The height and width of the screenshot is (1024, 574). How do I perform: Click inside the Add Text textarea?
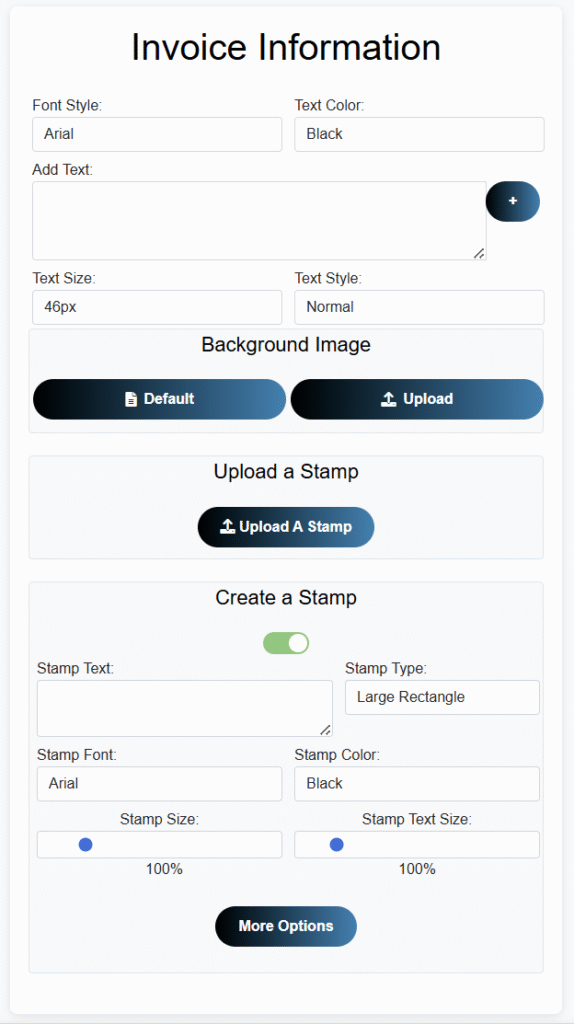259,221
